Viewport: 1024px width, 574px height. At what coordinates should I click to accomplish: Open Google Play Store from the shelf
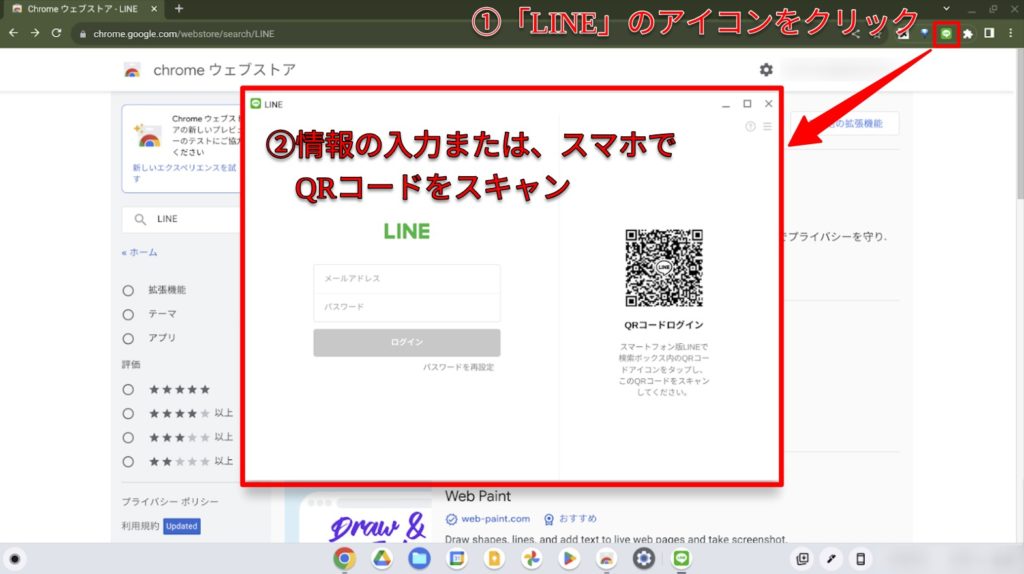click(568, 558)
